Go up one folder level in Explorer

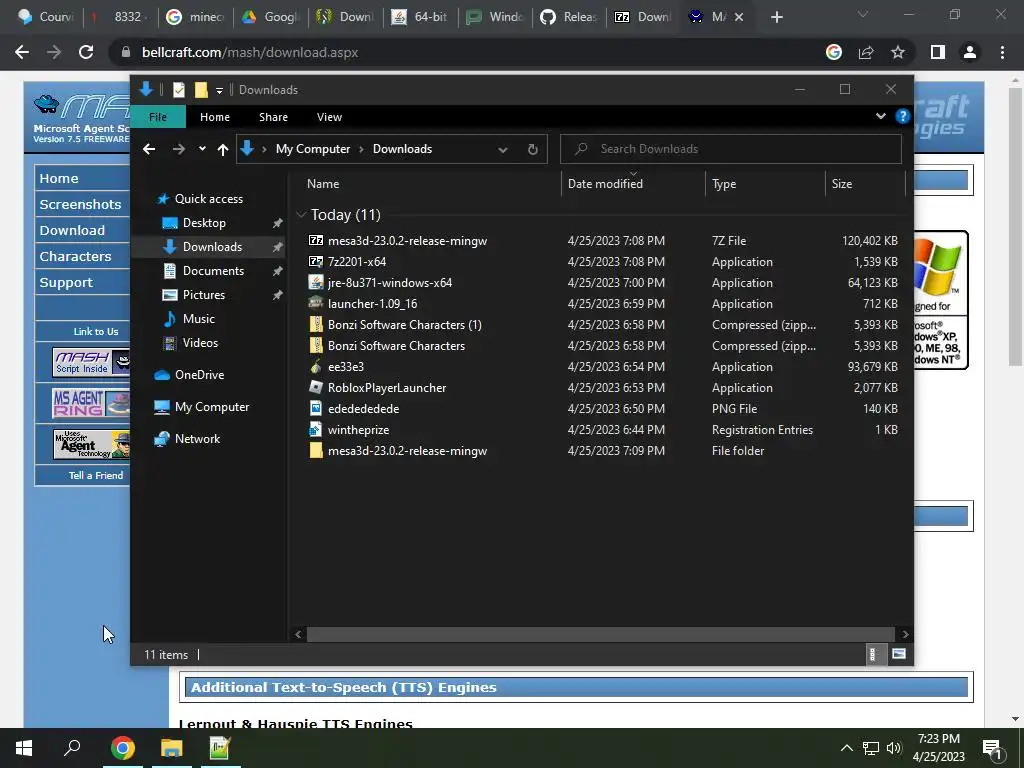coord(223,150)
